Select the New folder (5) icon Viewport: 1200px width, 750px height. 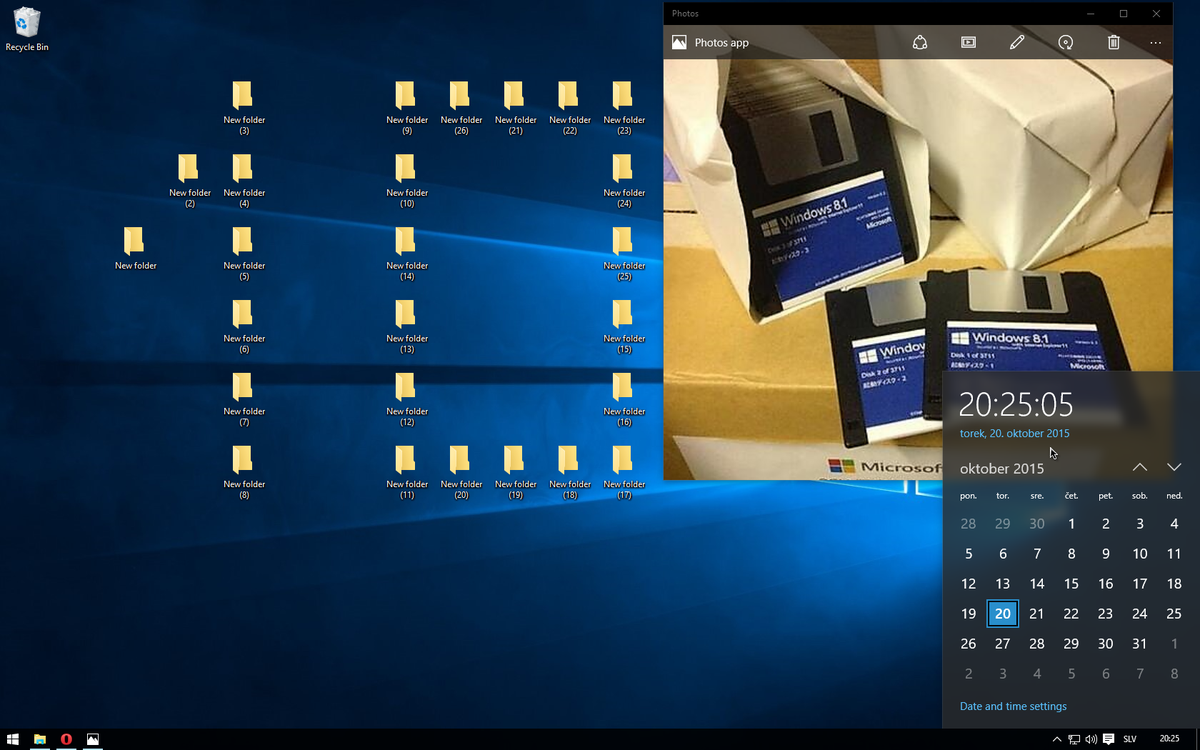pos(243,254)
